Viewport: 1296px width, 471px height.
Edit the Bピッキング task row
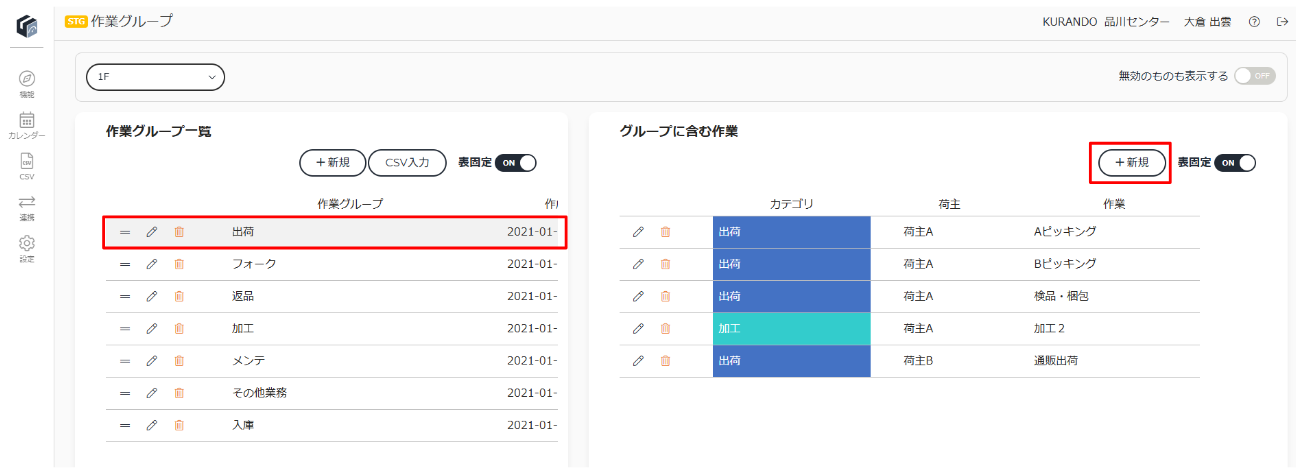point(638,264)
